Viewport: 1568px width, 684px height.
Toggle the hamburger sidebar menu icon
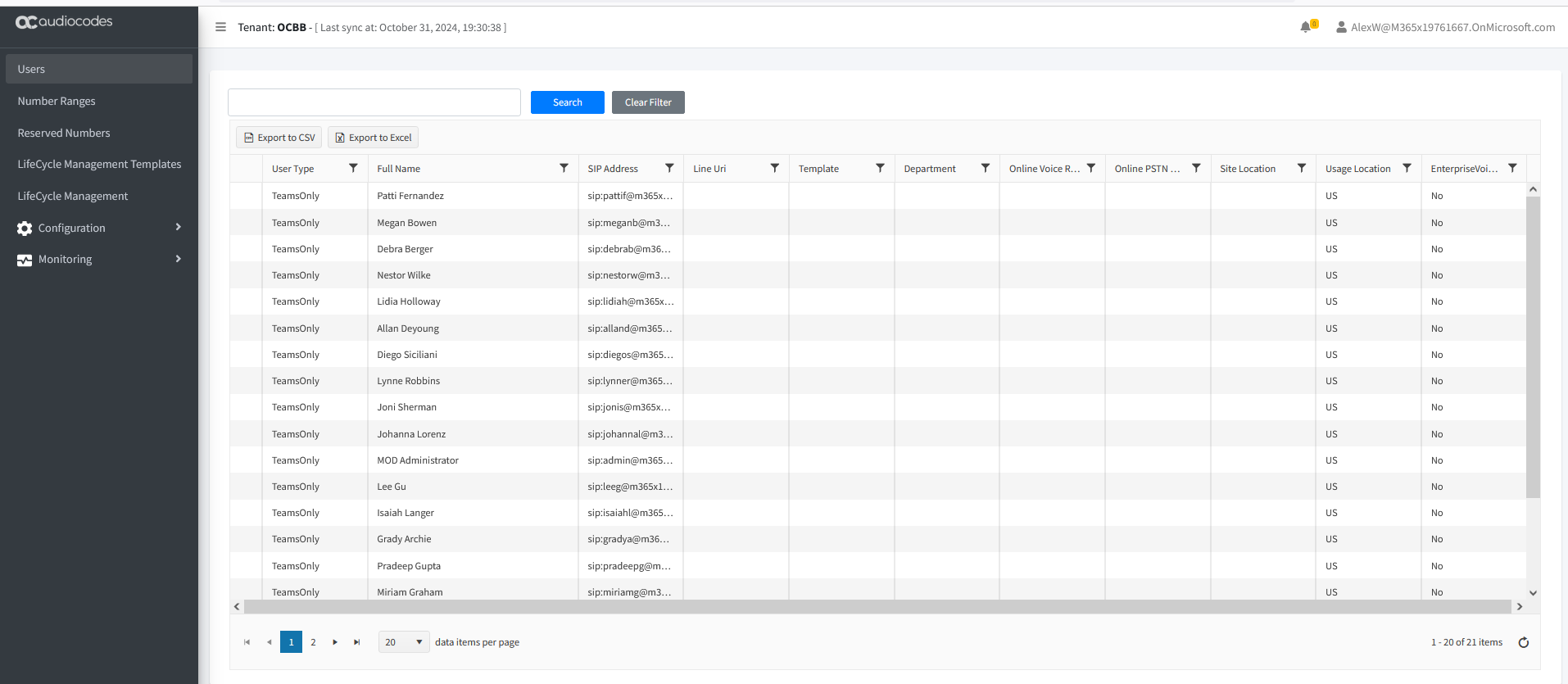pyautogui.click(x=220, y=27)
